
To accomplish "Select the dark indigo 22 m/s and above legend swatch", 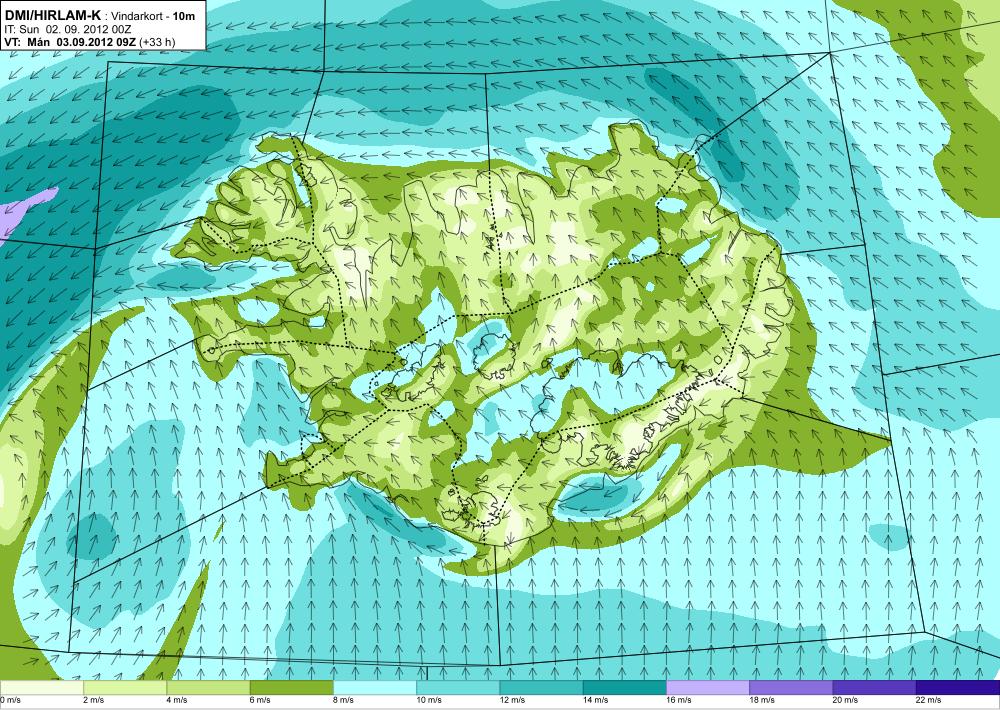I will [x=958, y=688].
